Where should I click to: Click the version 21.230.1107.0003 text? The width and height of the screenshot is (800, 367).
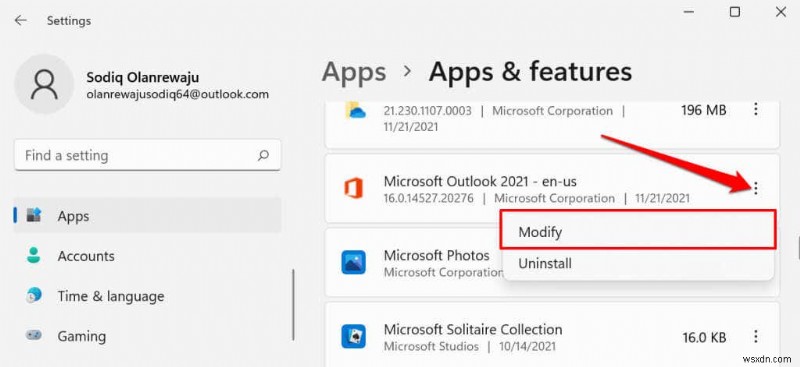[x=427, y=111]
